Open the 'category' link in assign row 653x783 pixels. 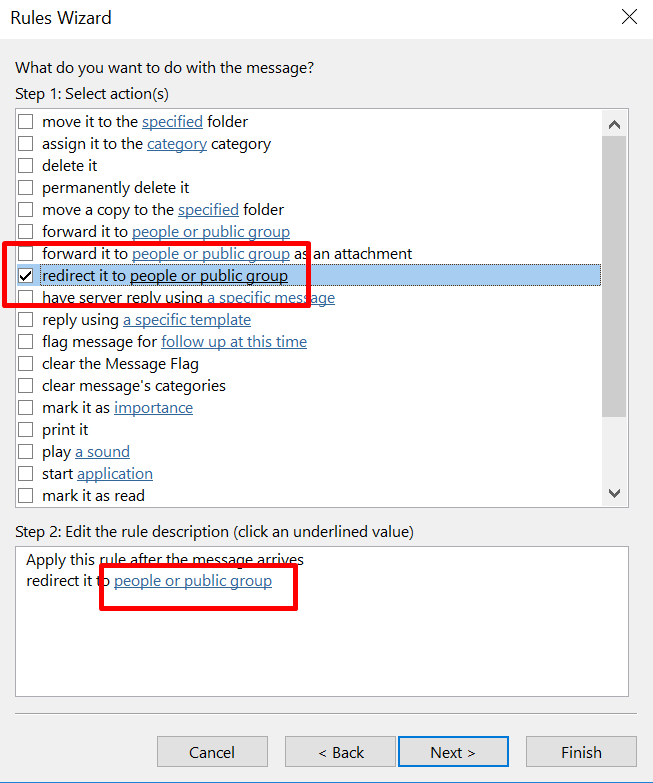[x=177, y=144]
